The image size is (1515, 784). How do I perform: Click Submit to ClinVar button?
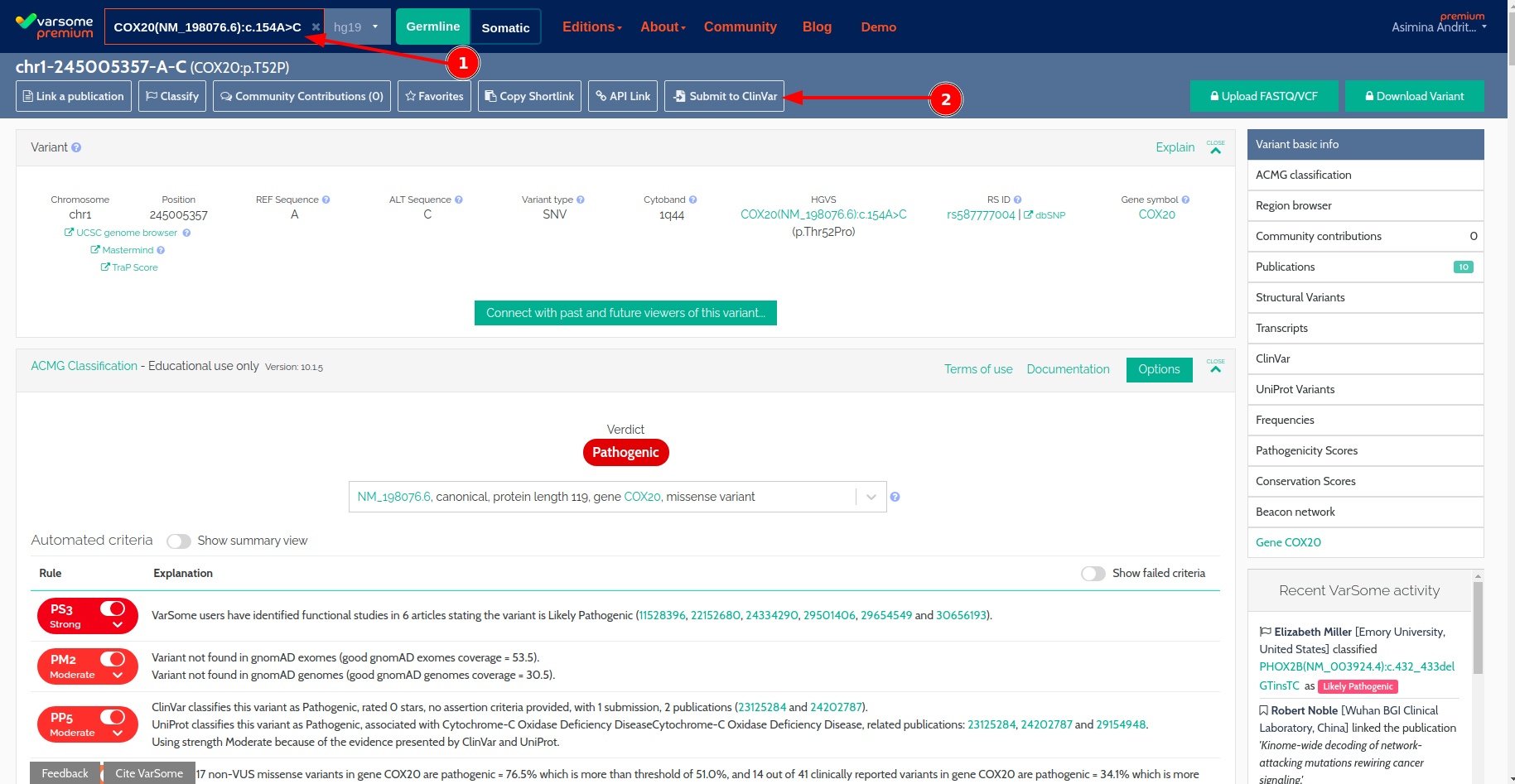tap(724, 96)
